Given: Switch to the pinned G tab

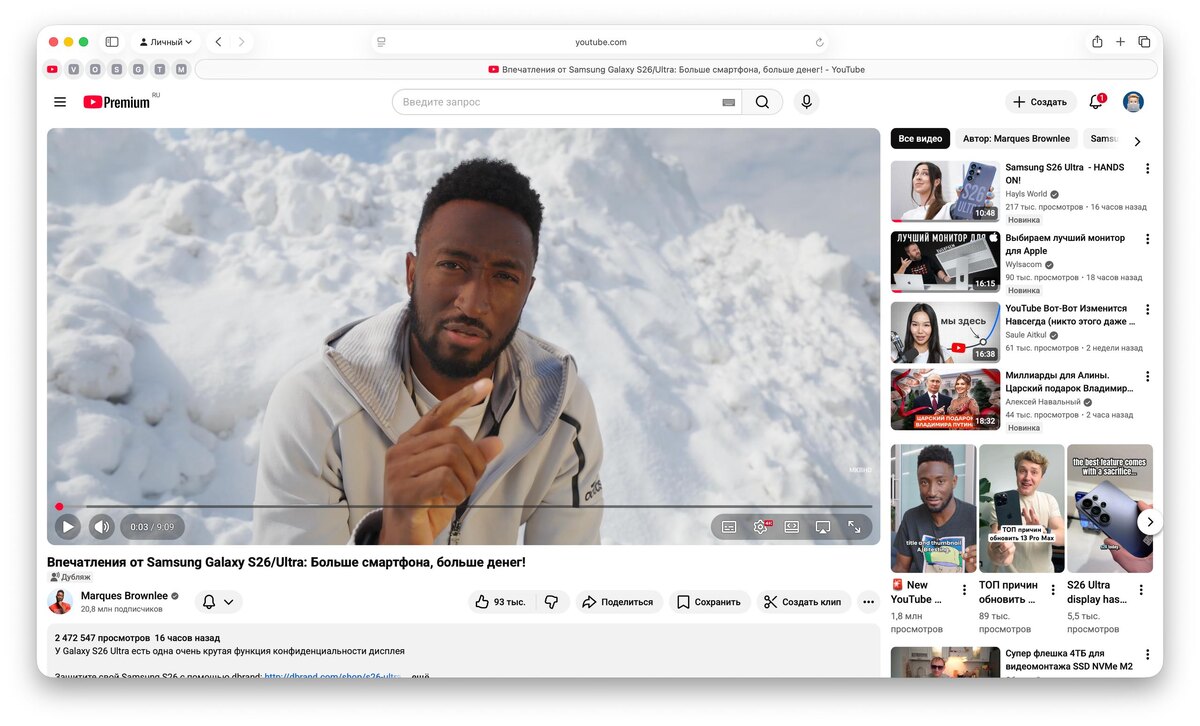Looking at the screenshot, I should click(x=138, y=69).
